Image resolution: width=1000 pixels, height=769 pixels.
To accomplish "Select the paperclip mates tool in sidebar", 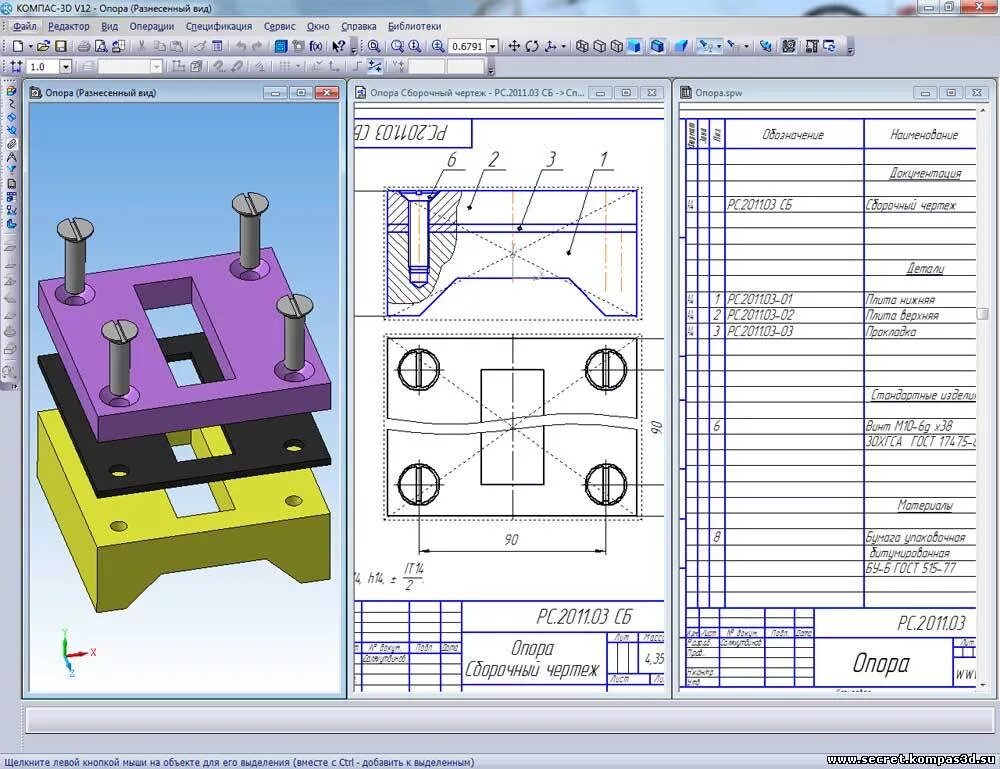I will coord(11,144).
